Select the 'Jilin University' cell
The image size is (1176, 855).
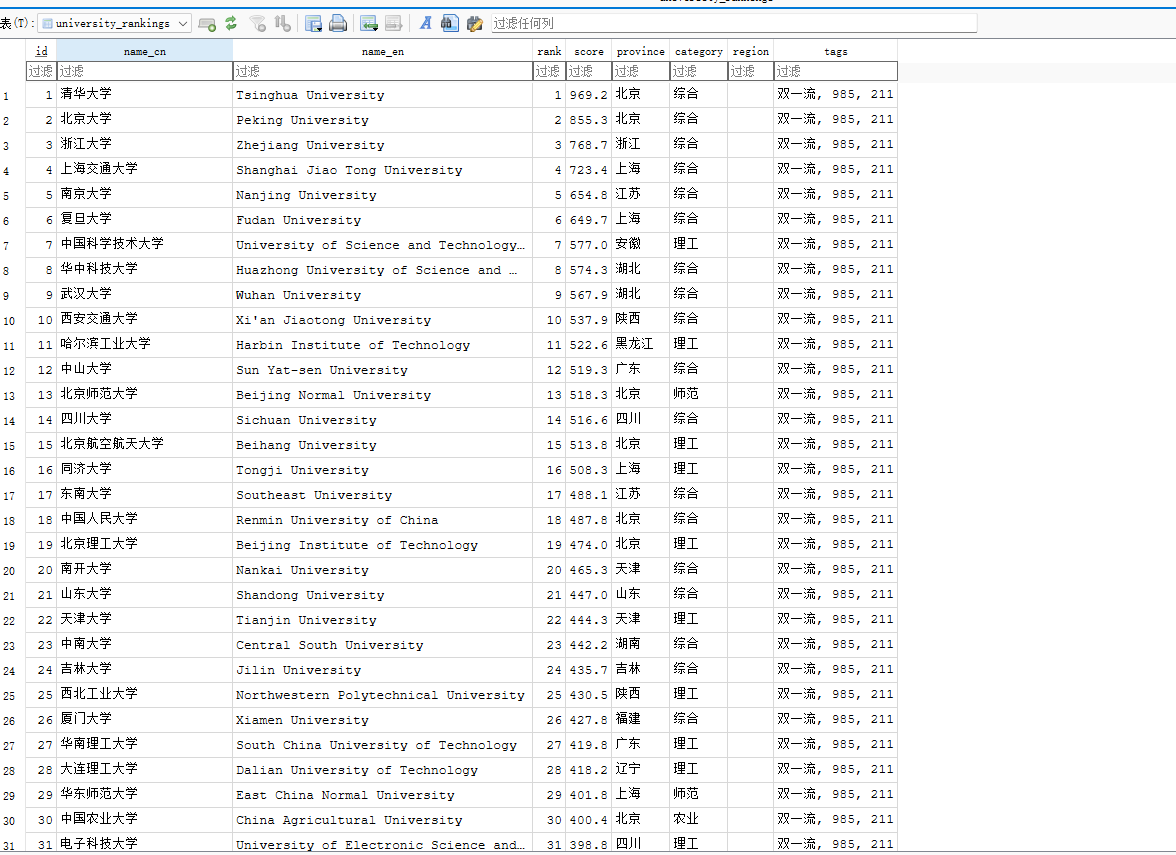[382, 670]
